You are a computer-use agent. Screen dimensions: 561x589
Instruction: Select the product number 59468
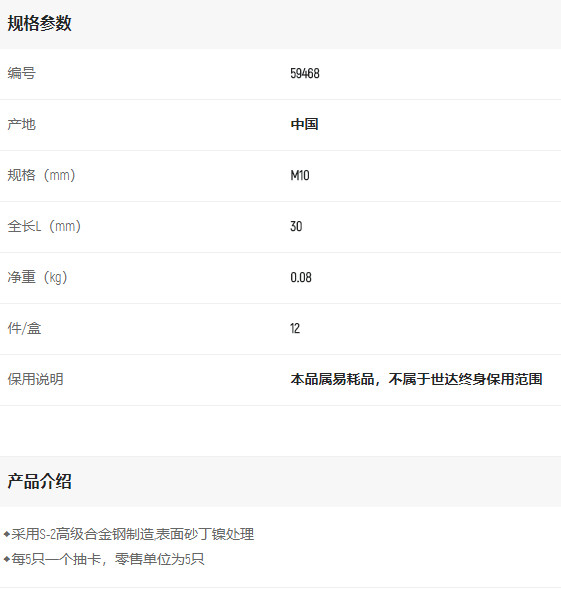[305, 73]
